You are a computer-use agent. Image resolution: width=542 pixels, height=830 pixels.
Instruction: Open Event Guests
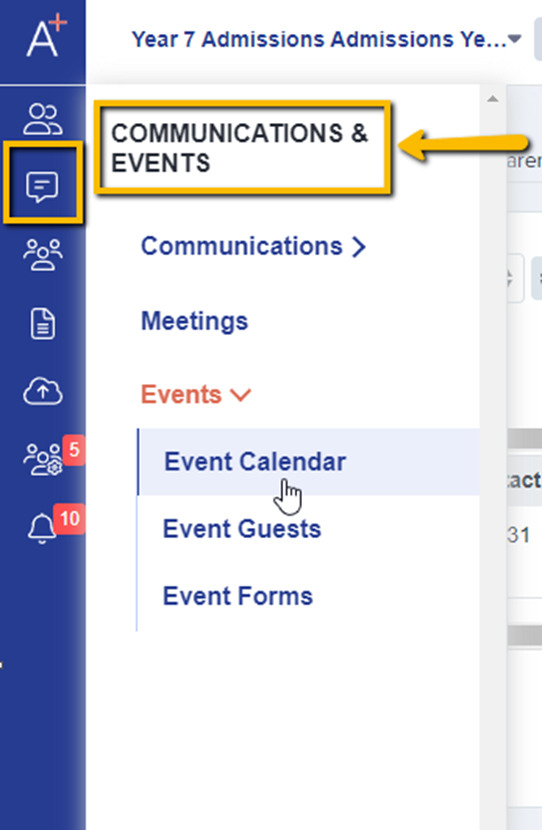242,529
